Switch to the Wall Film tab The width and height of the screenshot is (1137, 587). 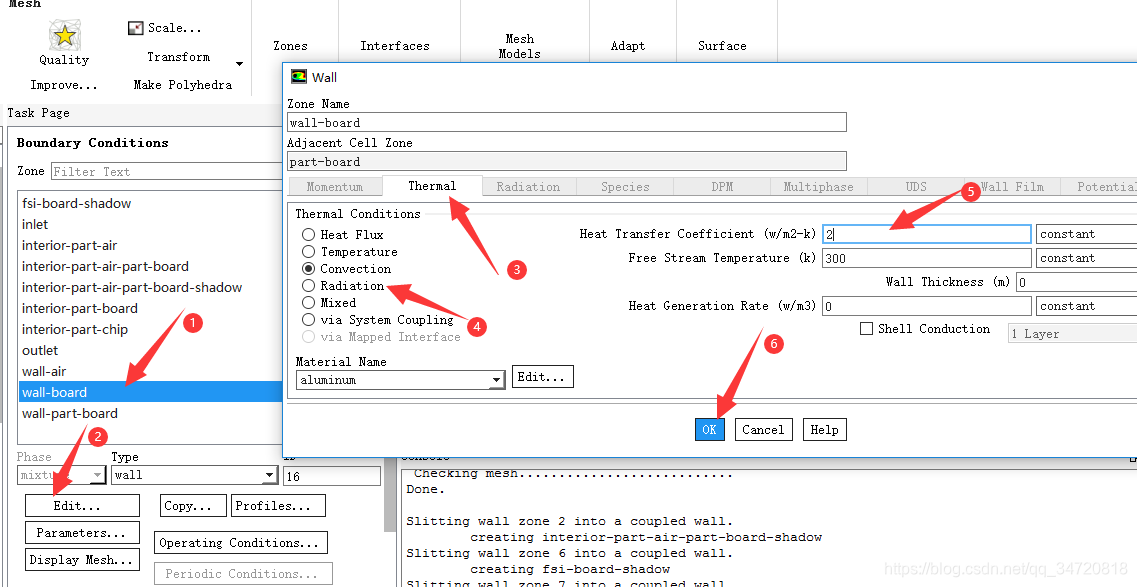click(x=1012, y=187)
